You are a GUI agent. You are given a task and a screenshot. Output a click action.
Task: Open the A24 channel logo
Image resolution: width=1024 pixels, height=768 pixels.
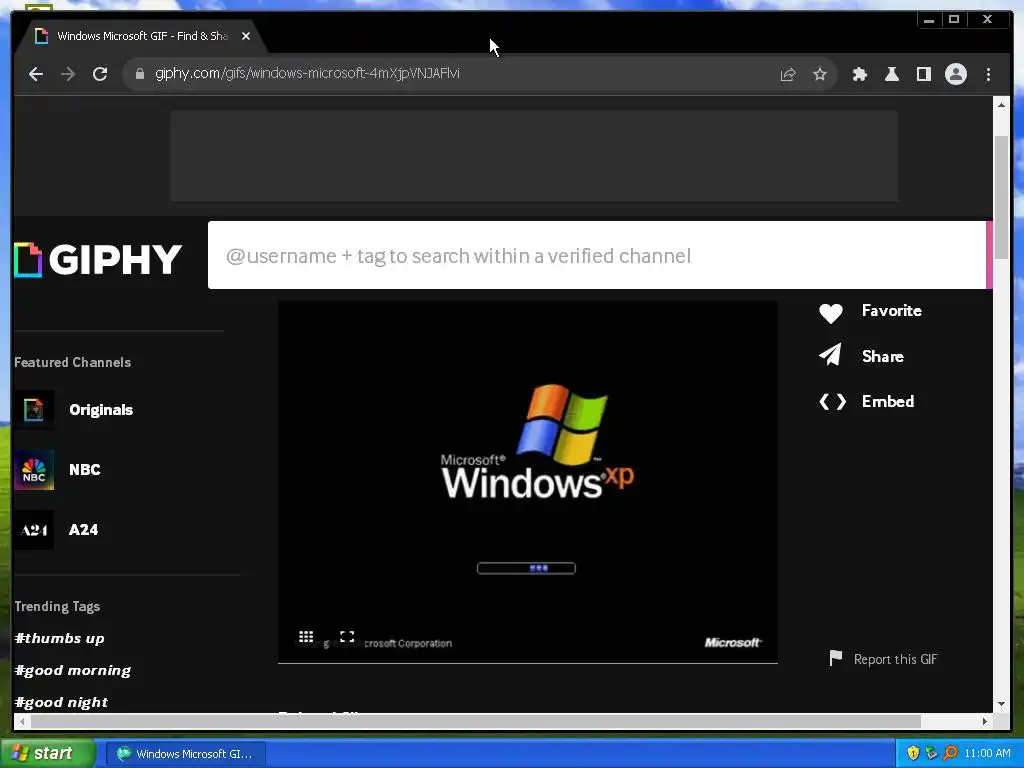click(x=34, y=530)
